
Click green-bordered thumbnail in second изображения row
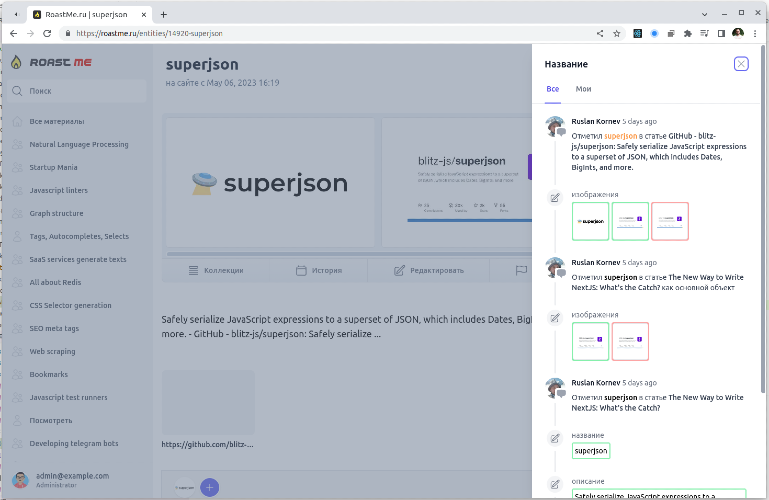(590, 341)
